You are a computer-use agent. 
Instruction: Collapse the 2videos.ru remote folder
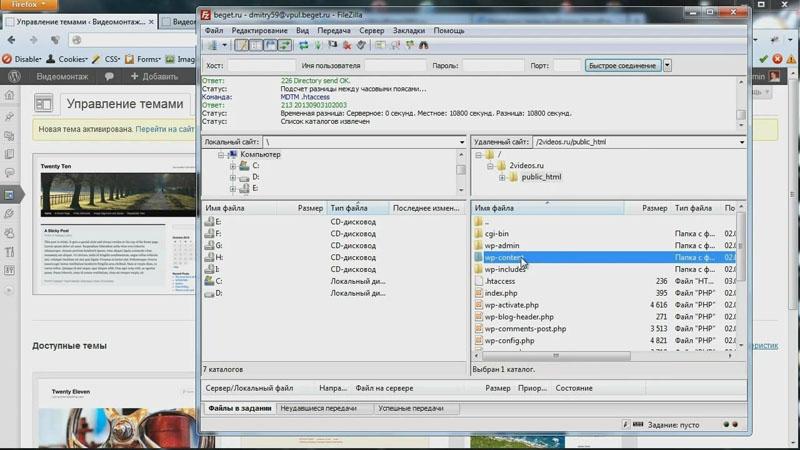point(490,166)
